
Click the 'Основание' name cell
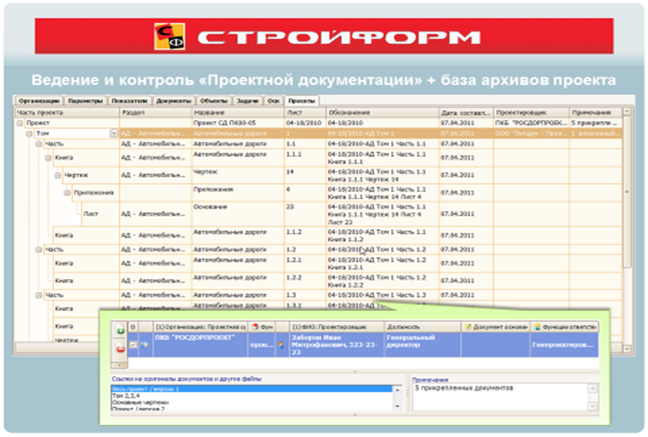coord(238,214)
